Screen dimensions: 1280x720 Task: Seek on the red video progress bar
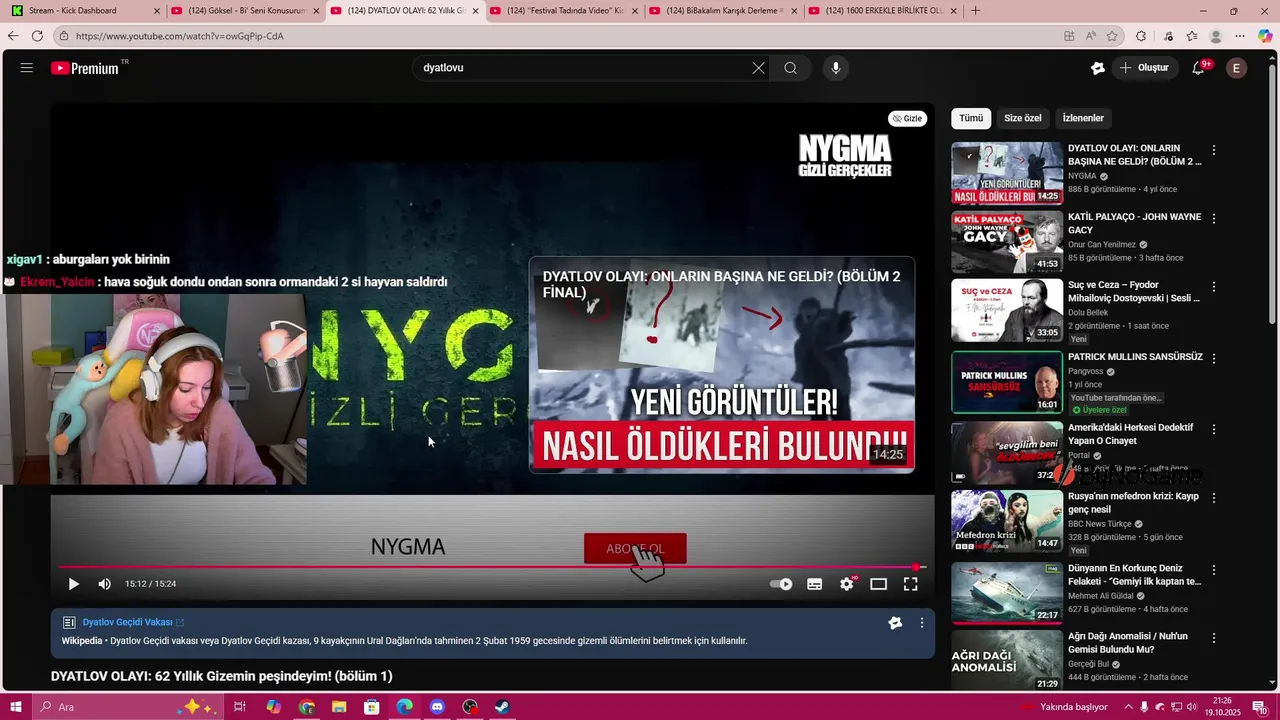490,567
